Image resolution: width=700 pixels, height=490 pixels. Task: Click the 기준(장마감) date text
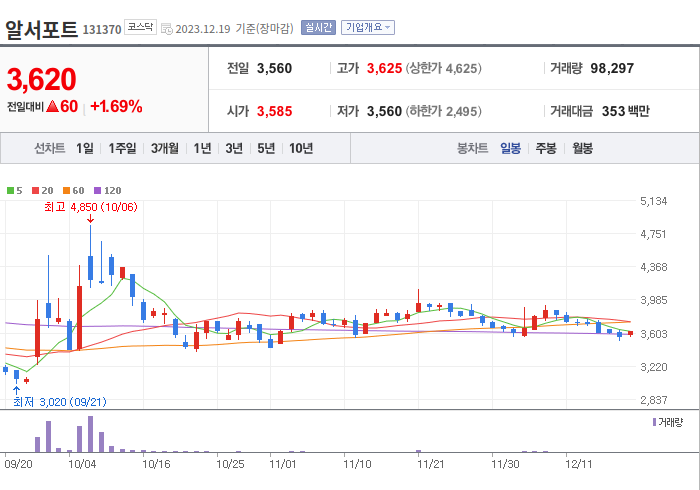pyautogui.click(x=264, y=29)
